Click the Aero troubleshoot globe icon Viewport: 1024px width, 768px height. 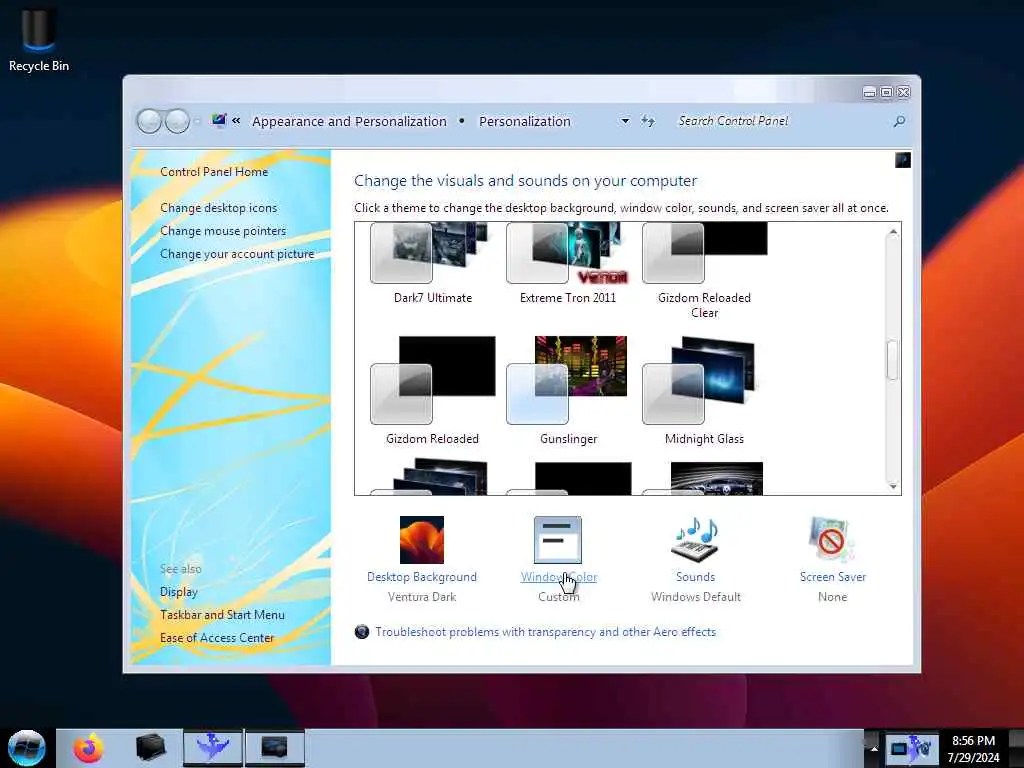point(362,632)
